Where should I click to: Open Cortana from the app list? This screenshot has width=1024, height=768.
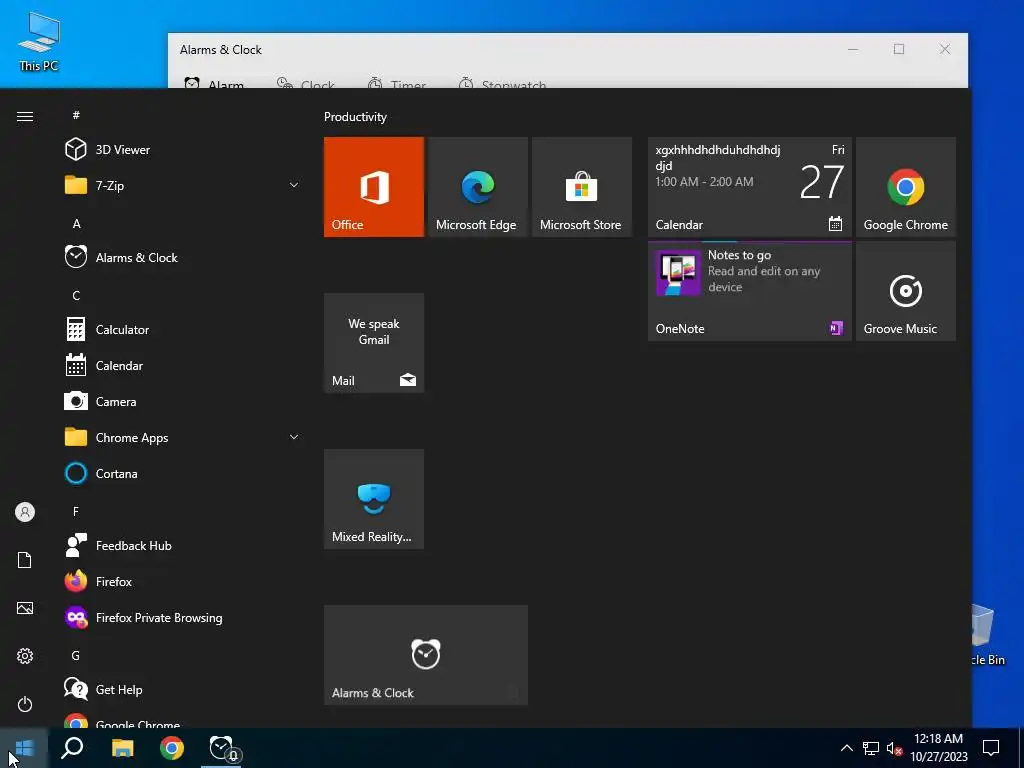pyautogui.click(x=183, y=473)
